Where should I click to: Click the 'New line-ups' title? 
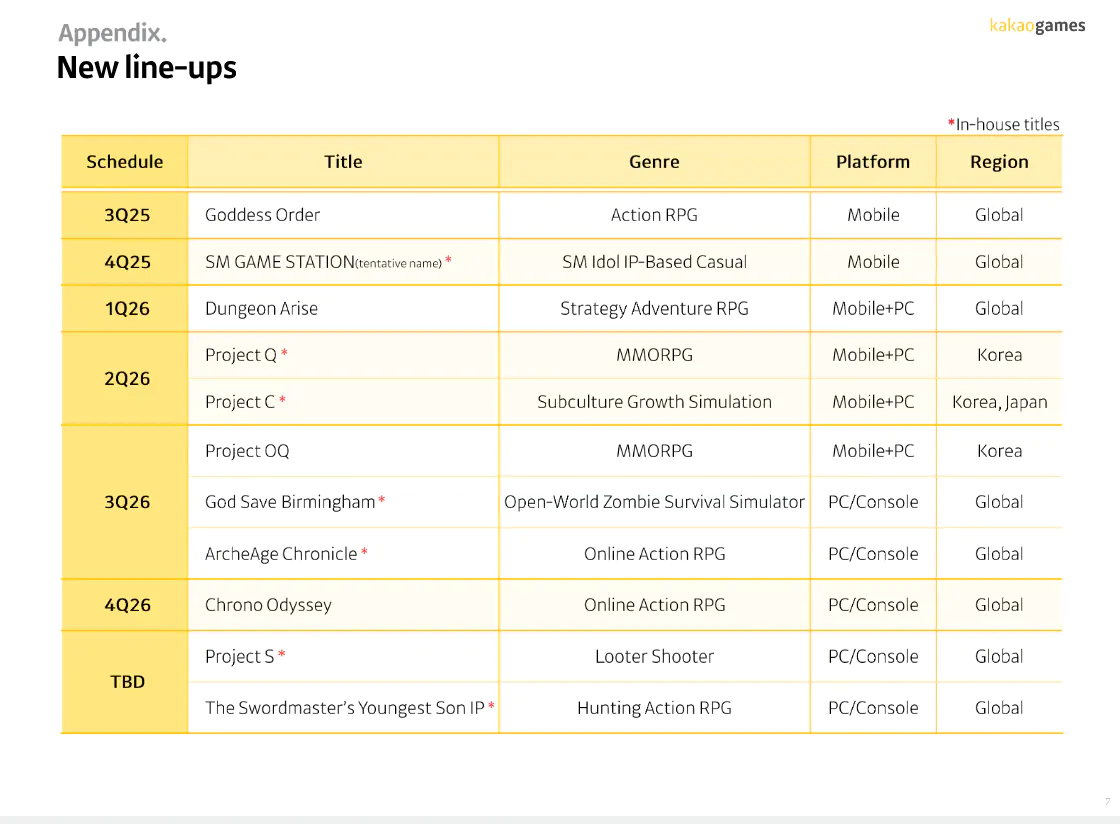[146, 68]
